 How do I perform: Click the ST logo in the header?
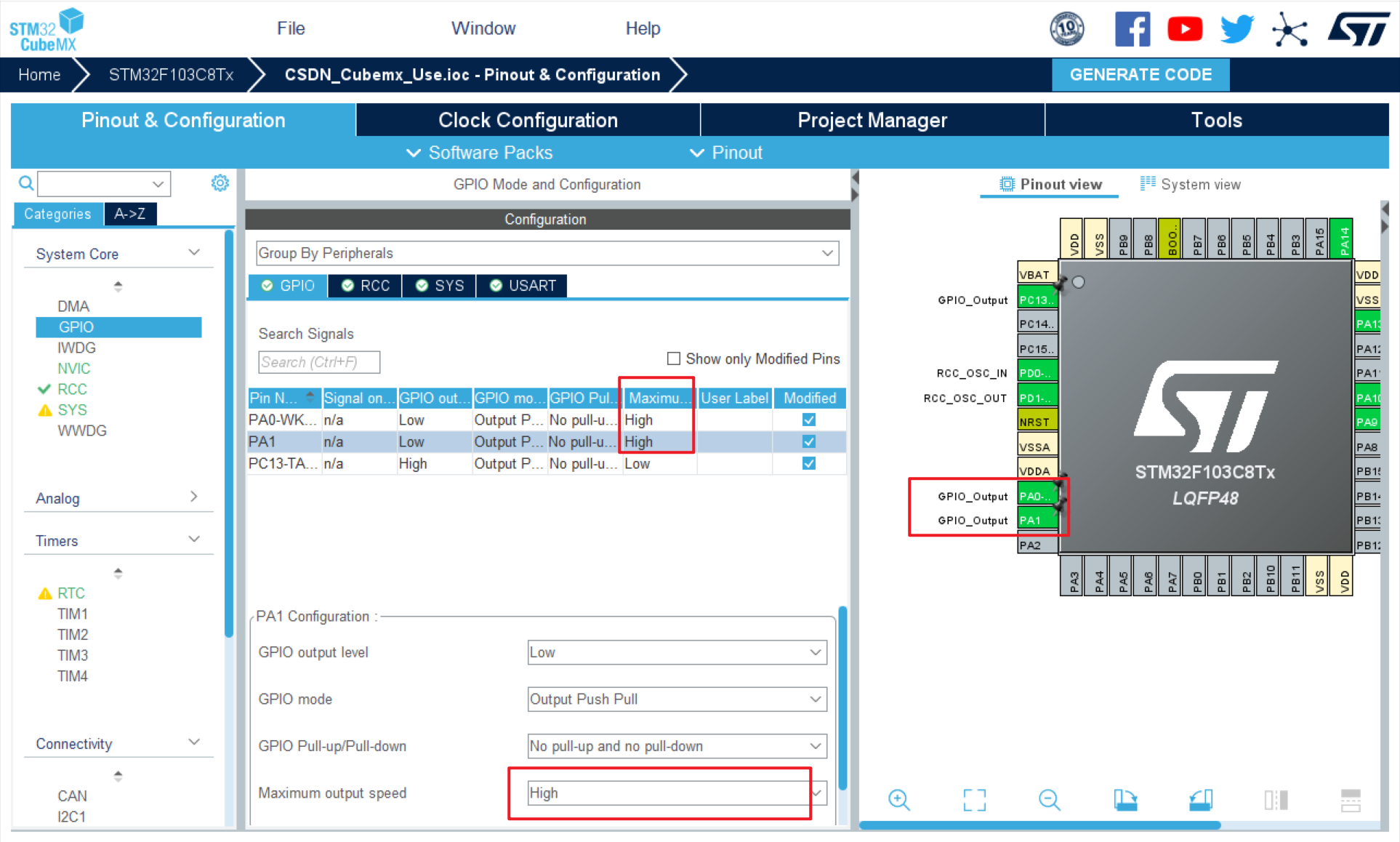pyautogui.click(x=1359, y=29)
